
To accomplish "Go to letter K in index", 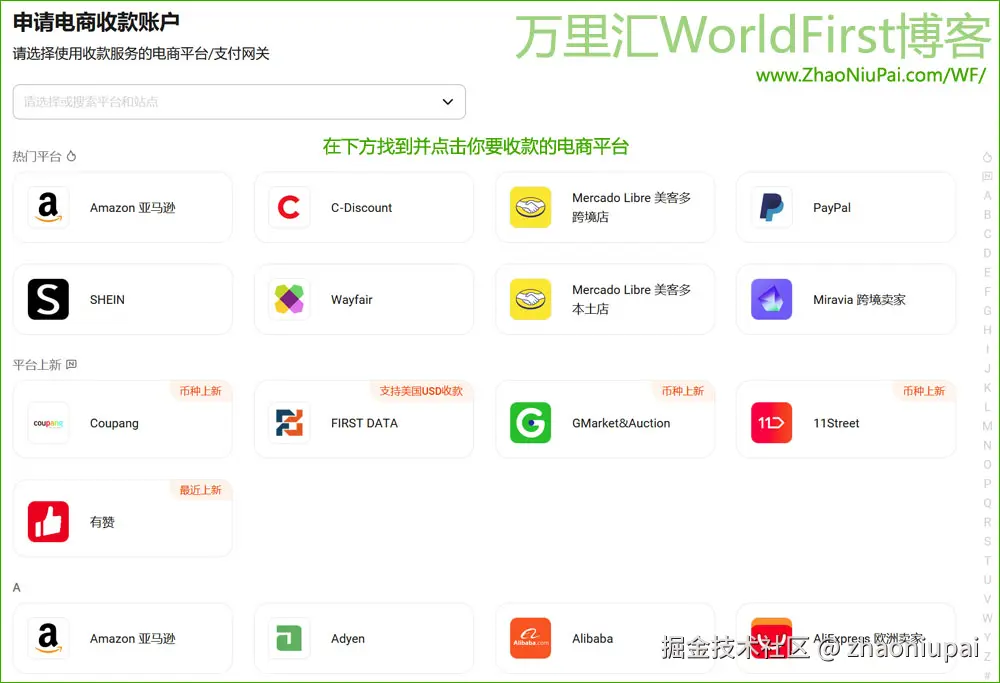I will point(987,388).
